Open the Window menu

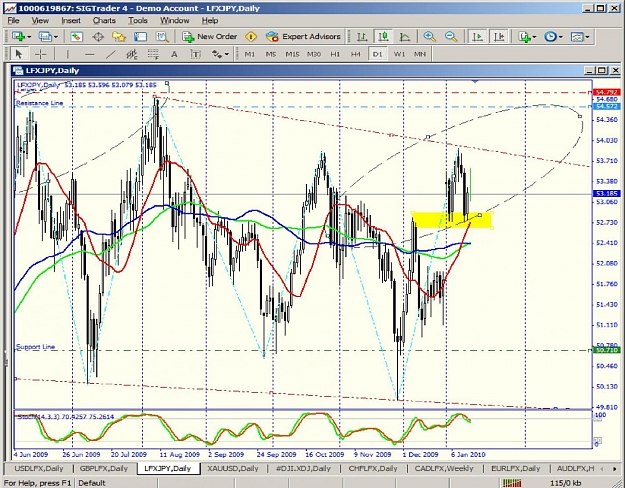[x=175, y=21]
